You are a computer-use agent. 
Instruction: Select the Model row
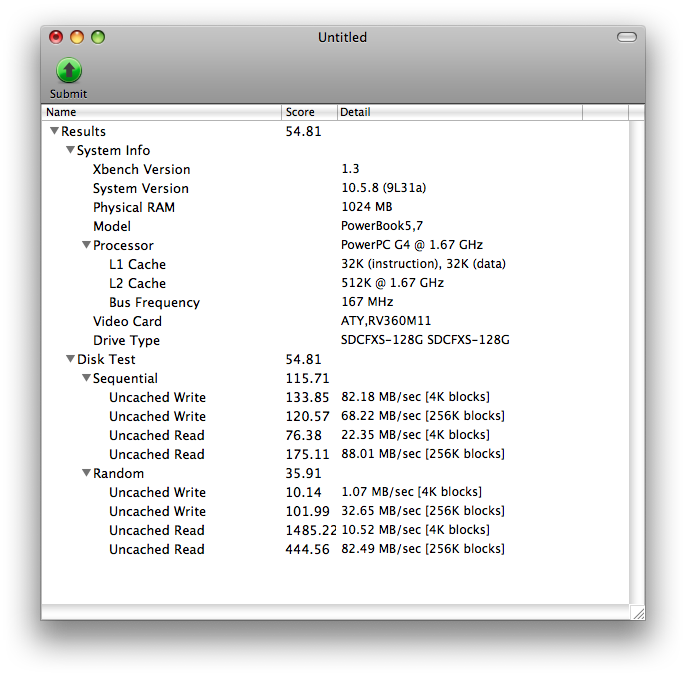pos(336,226)
